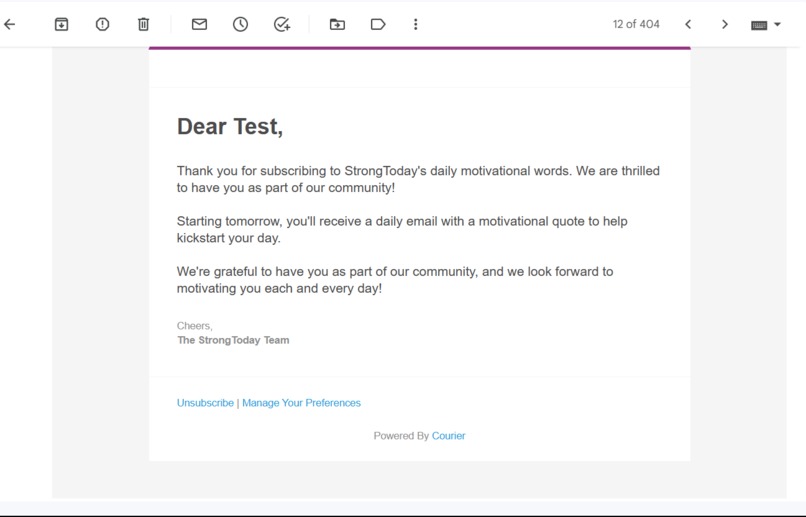Go to the newer email arrow

[688, 24]
